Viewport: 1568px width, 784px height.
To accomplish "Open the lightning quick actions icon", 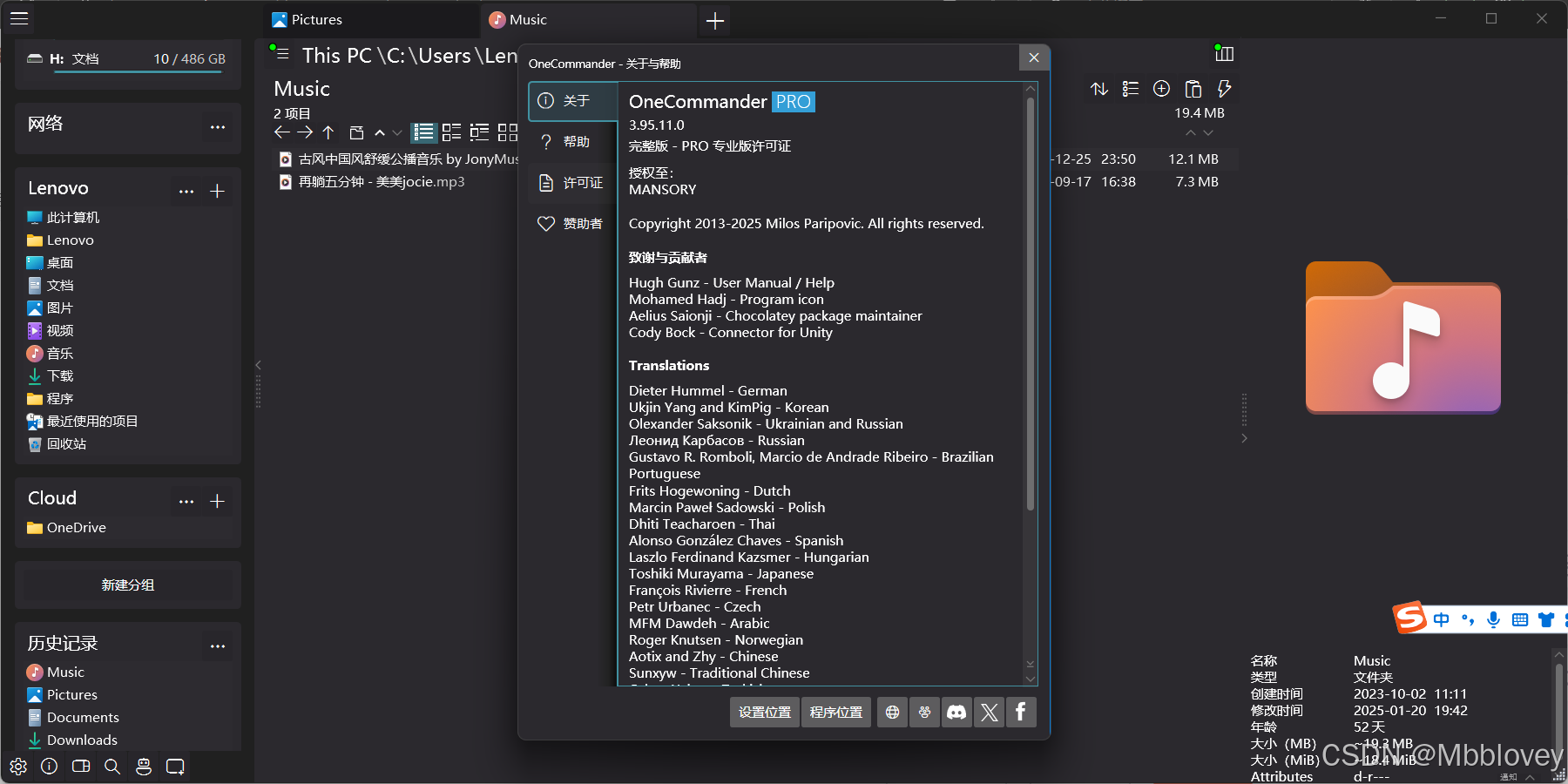I will click(1224, 89).
